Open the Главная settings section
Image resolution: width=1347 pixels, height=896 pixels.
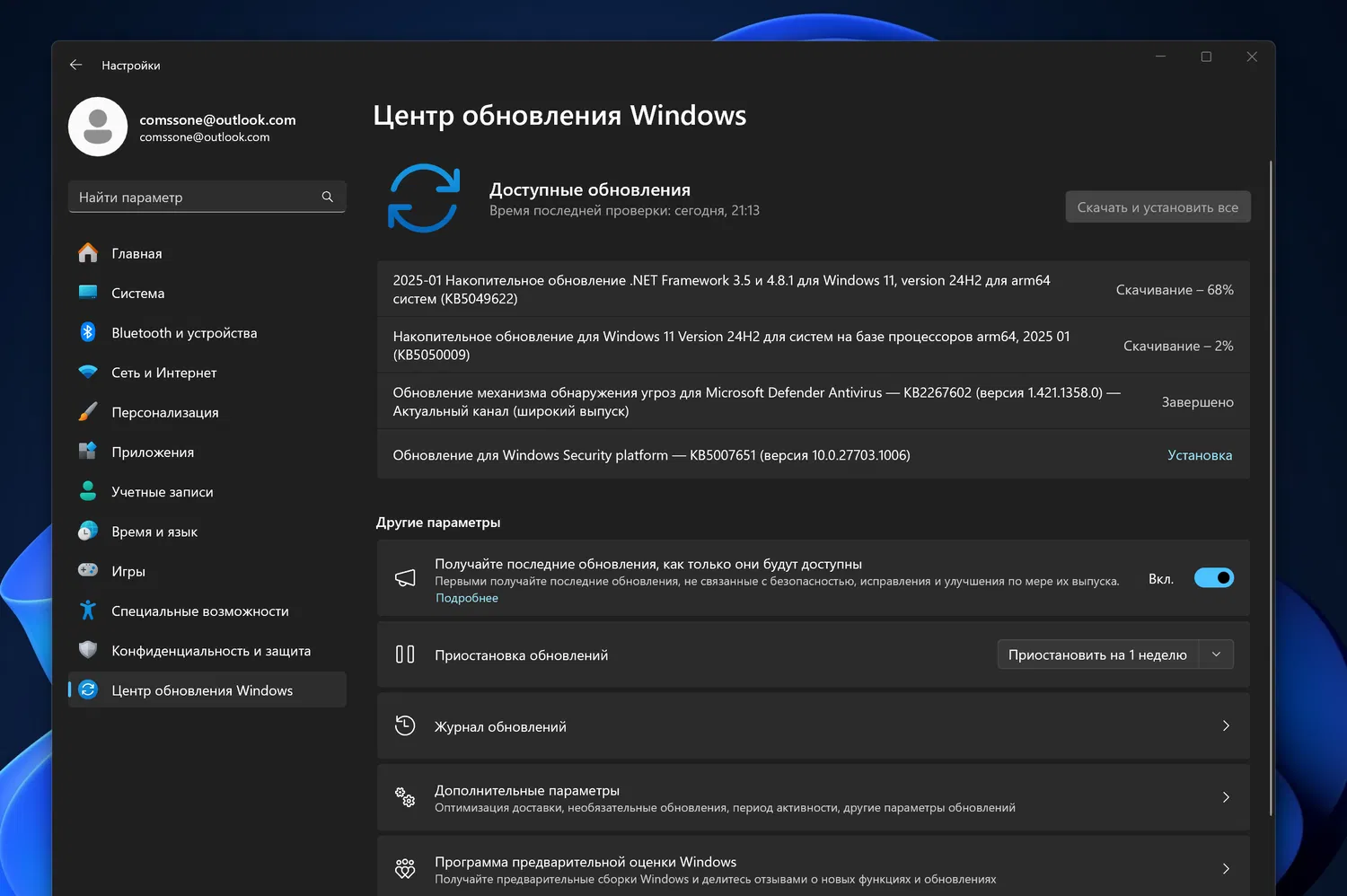point(207,253)
